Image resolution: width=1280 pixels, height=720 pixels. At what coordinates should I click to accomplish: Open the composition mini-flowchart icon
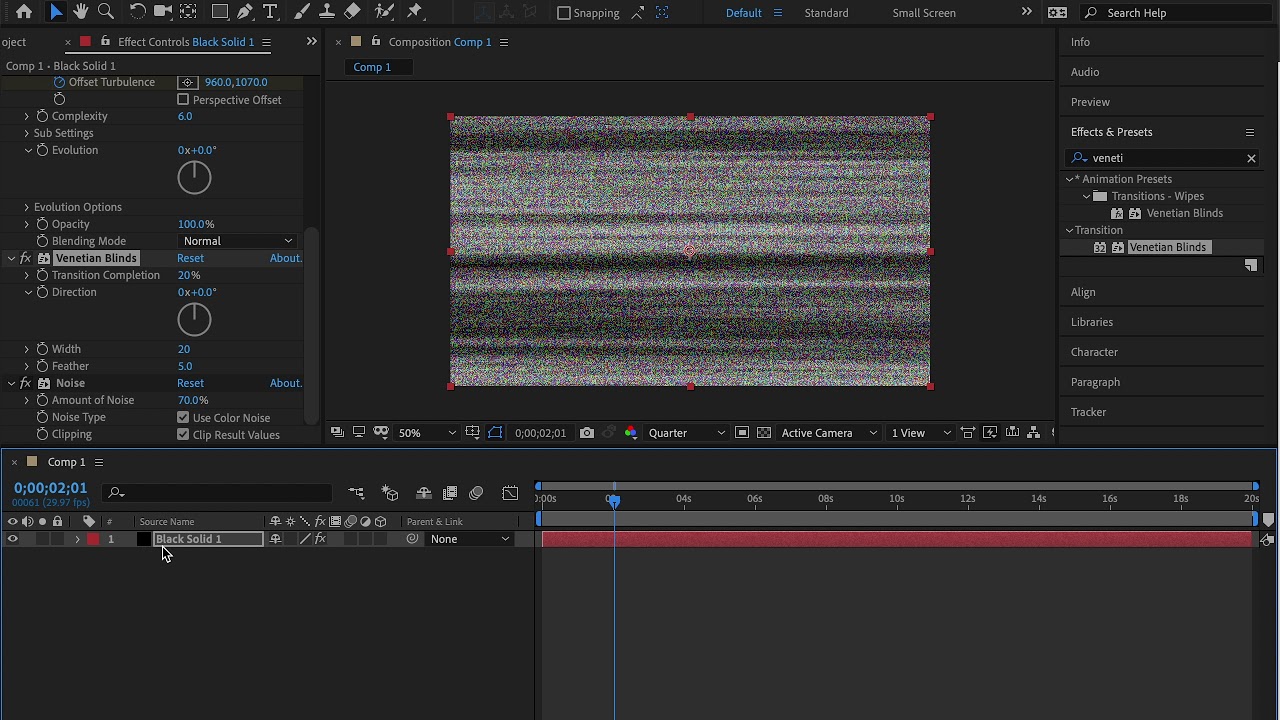(356, 493)
